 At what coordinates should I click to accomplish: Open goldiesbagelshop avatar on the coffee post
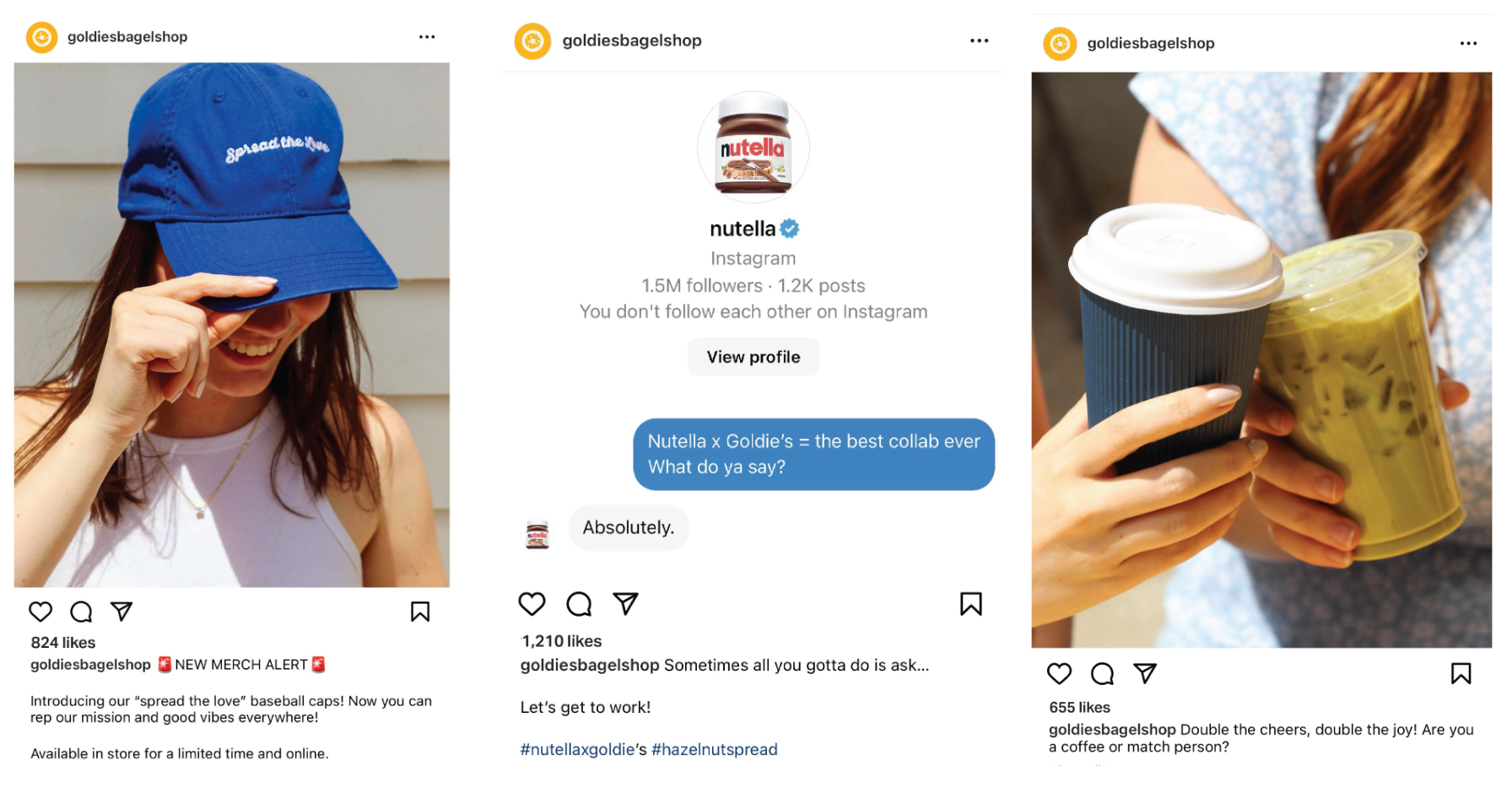(1060, 44)
